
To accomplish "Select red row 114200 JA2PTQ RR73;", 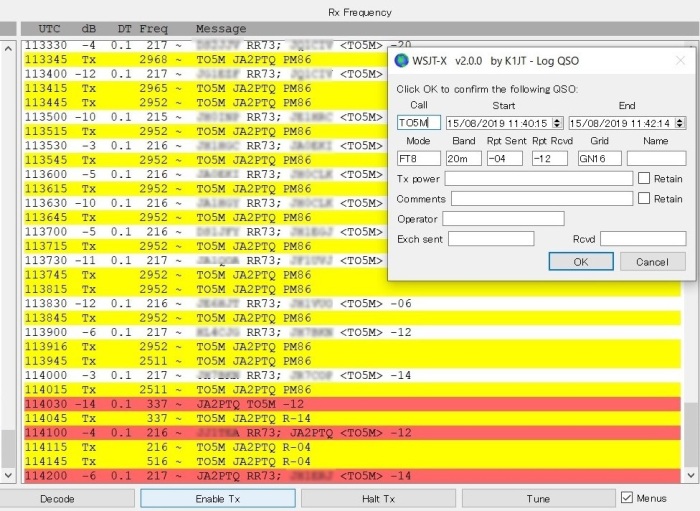I will point(352,475).
